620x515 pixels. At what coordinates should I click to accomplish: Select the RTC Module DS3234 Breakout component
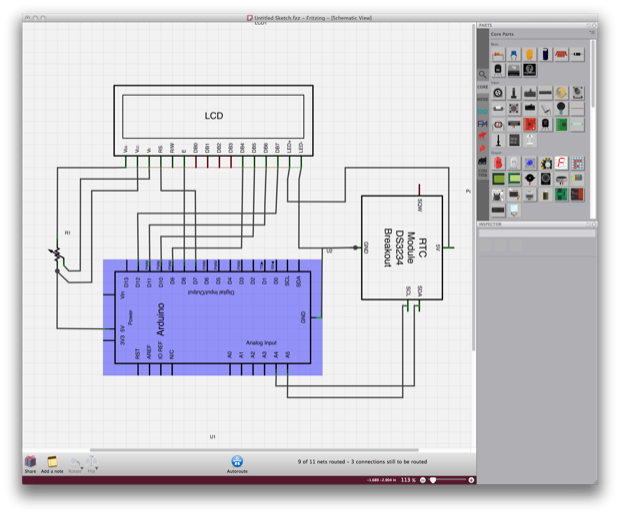pyautogui.click(x=402, y=248)
